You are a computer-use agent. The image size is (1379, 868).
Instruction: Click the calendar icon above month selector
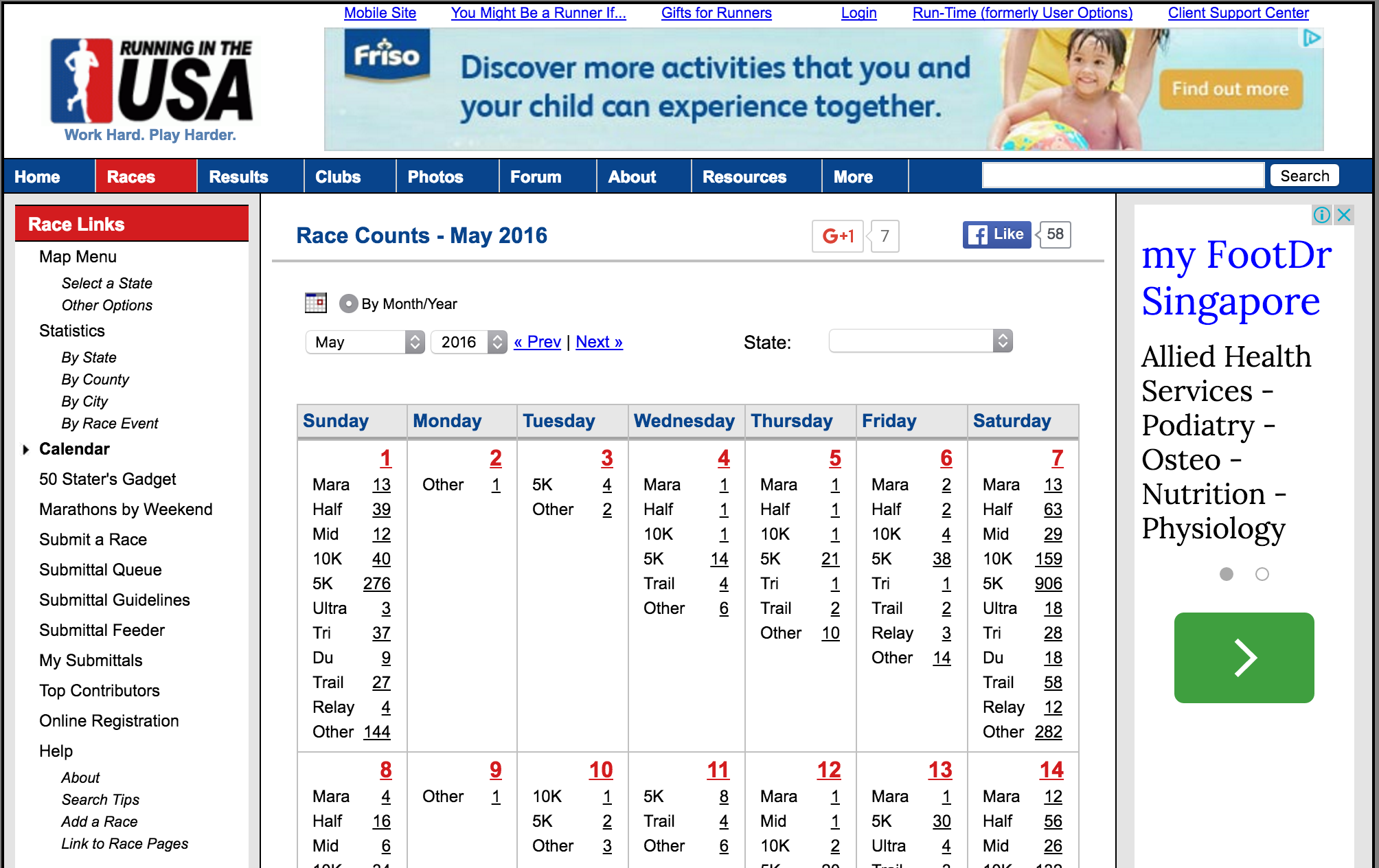coord(316,303)
